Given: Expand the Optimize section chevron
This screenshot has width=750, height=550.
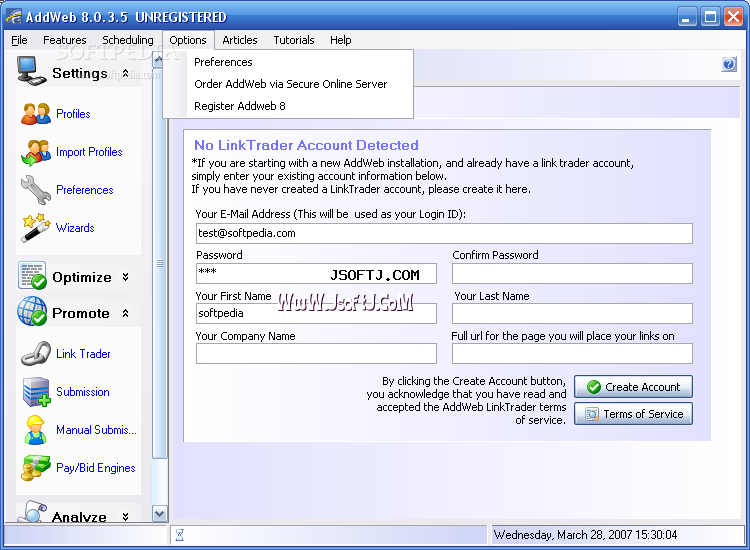Looking at the screenshot, I should point(125,277).
